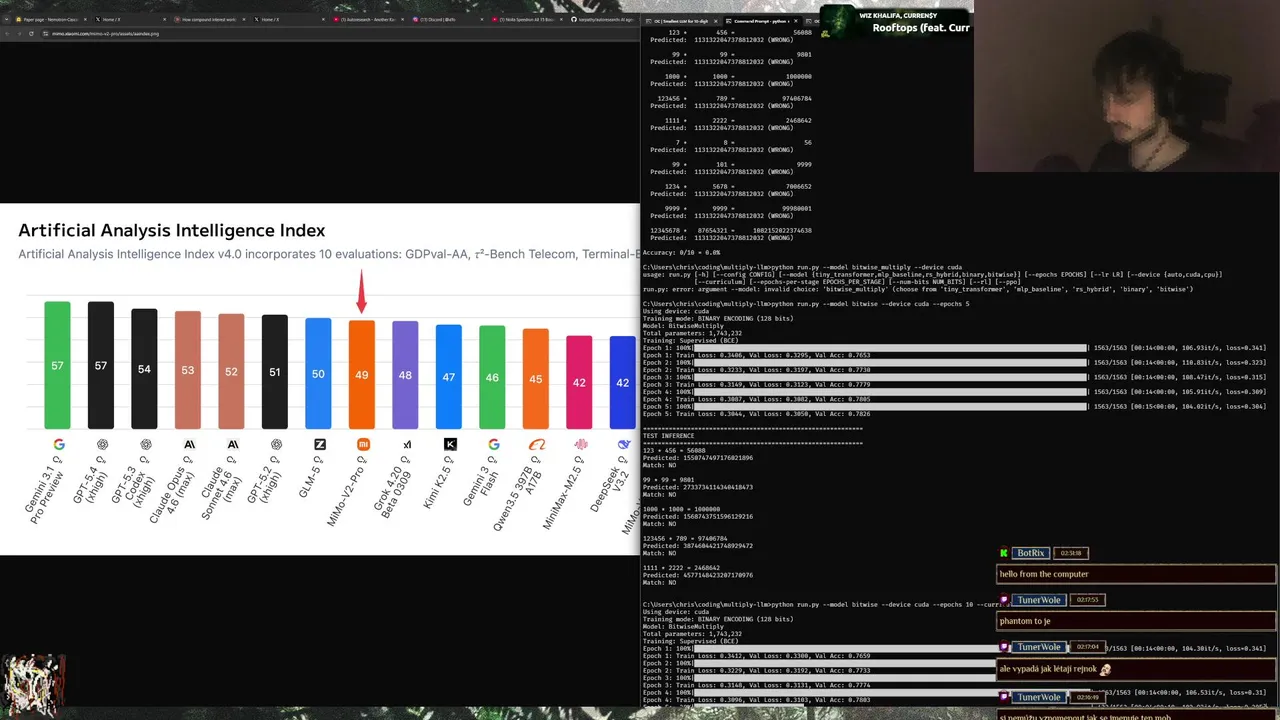
Task: Click TunerWole username stamped 02:17:55
Action: point(1038,600)
